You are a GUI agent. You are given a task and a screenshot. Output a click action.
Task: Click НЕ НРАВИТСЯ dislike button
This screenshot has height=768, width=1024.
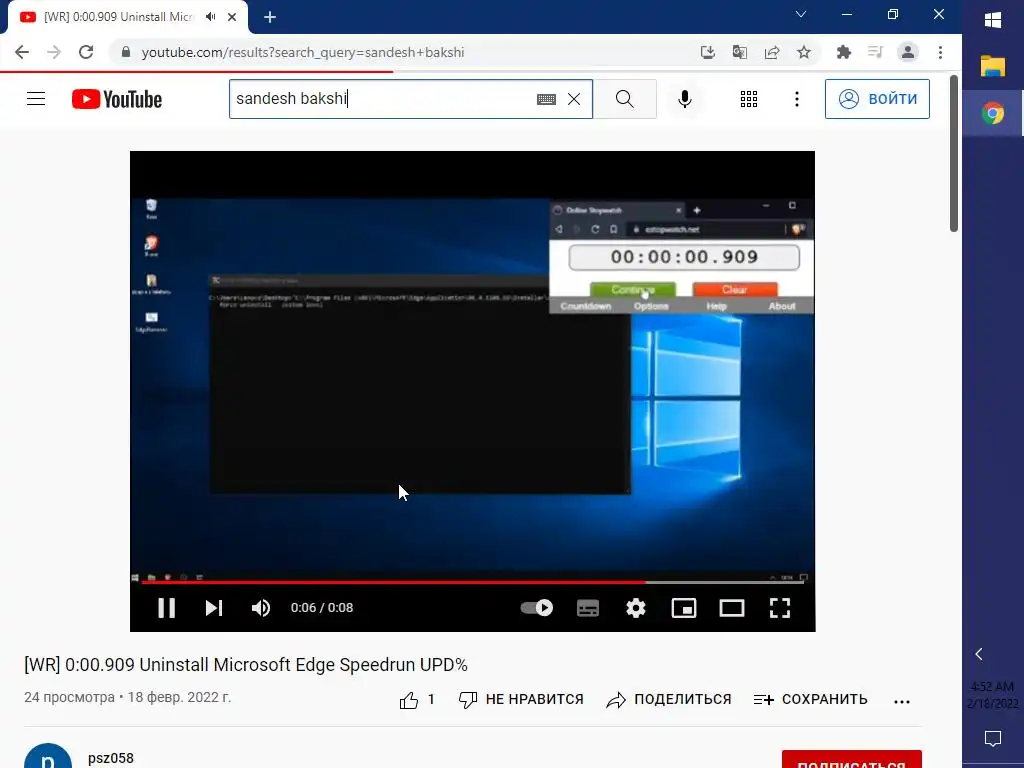520,700
